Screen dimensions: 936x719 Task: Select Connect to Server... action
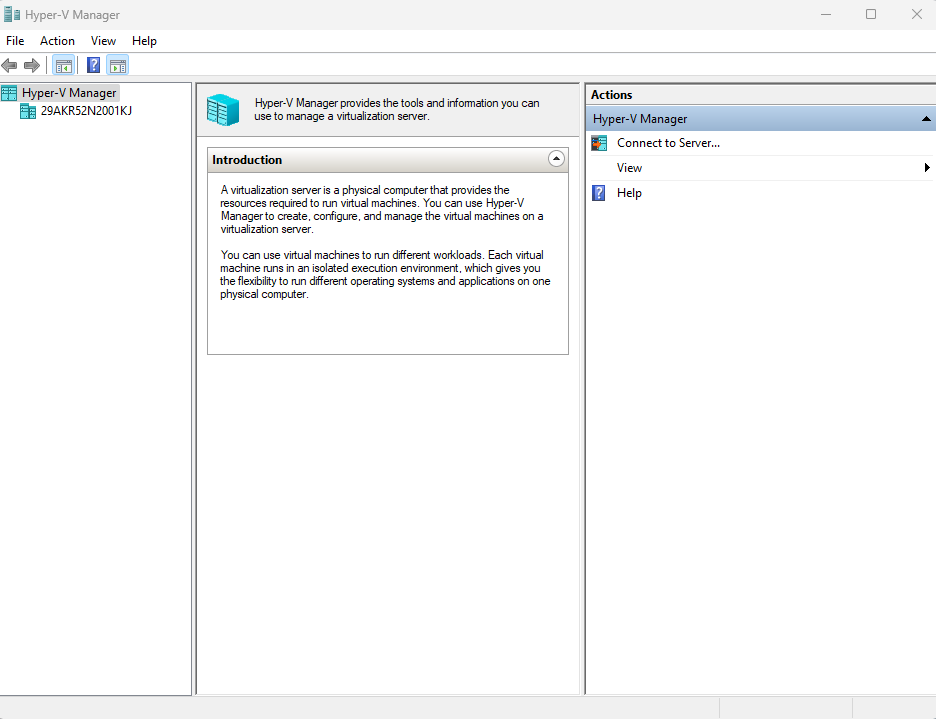tap(669, 143)
